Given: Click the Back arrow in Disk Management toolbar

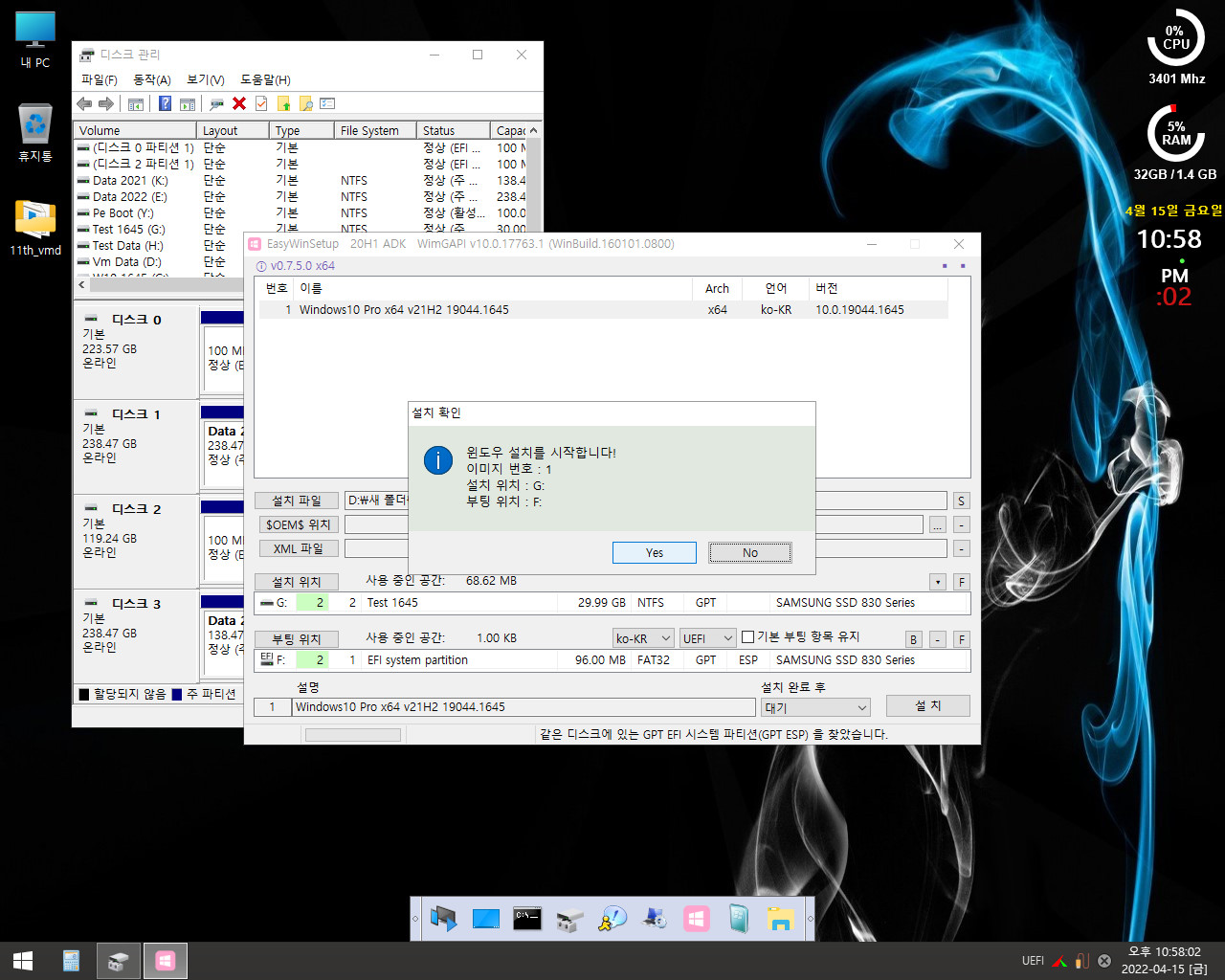Looking at the screenshot, I should click(84, 103).
